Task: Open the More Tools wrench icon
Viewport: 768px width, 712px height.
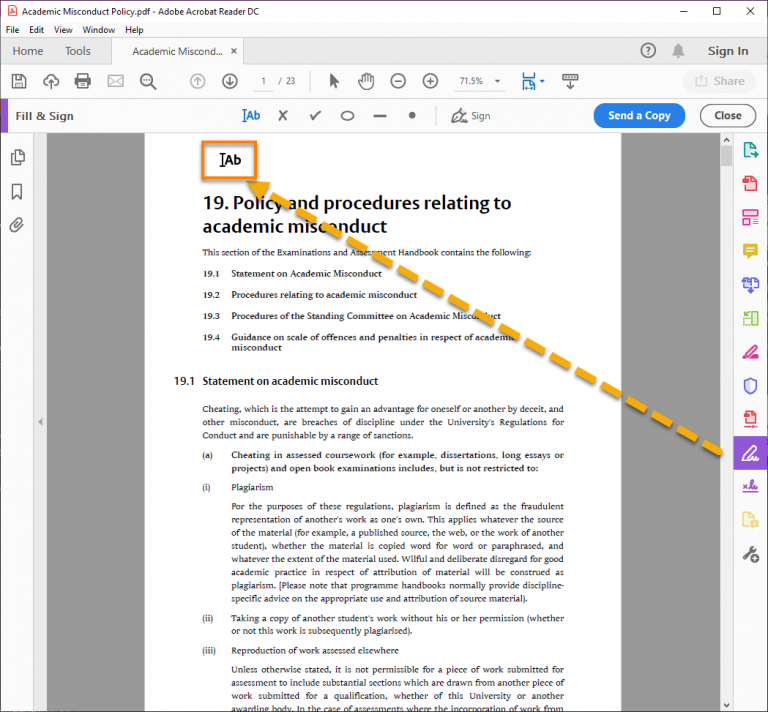Action: pos(750,554)
